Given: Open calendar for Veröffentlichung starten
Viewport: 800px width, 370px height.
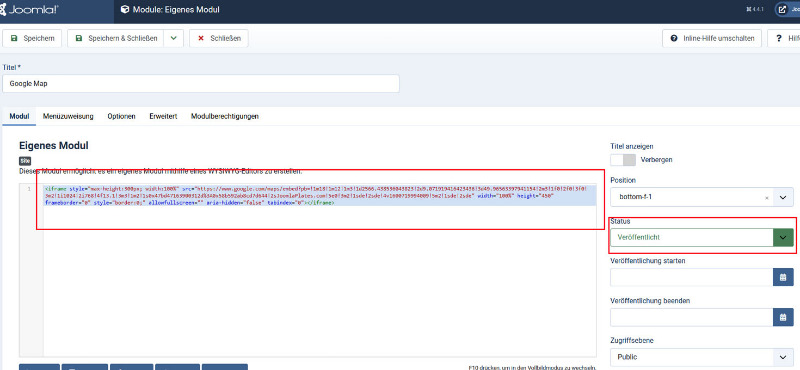Looking at the screenshot, I should (783, 277).
